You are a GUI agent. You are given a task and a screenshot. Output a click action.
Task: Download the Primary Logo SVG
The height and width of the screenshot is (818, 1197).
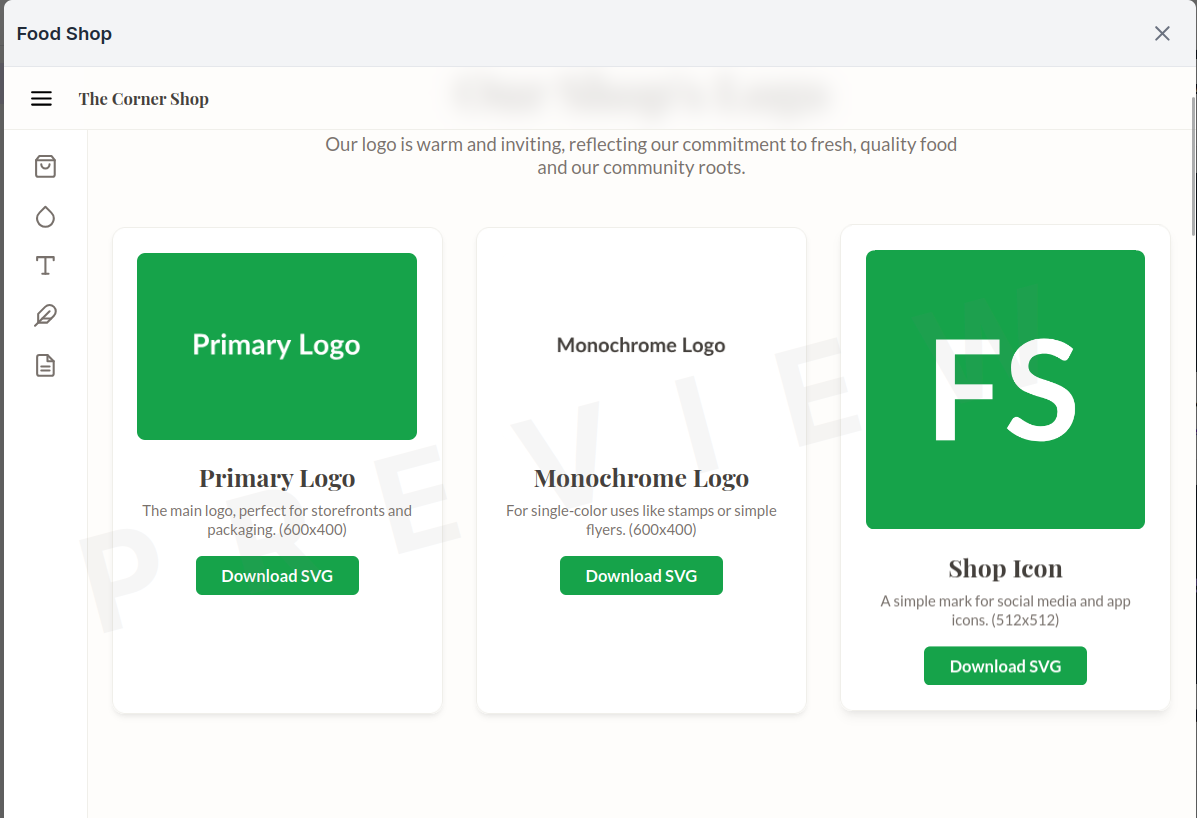[277, 576]
